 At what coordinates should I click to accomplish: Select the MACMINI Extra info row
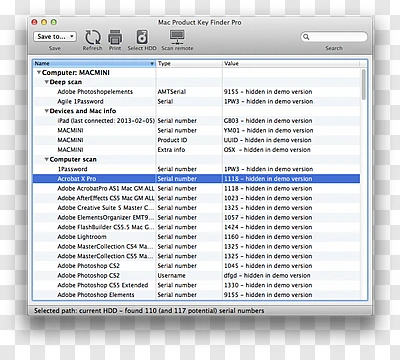coord(196,150)
